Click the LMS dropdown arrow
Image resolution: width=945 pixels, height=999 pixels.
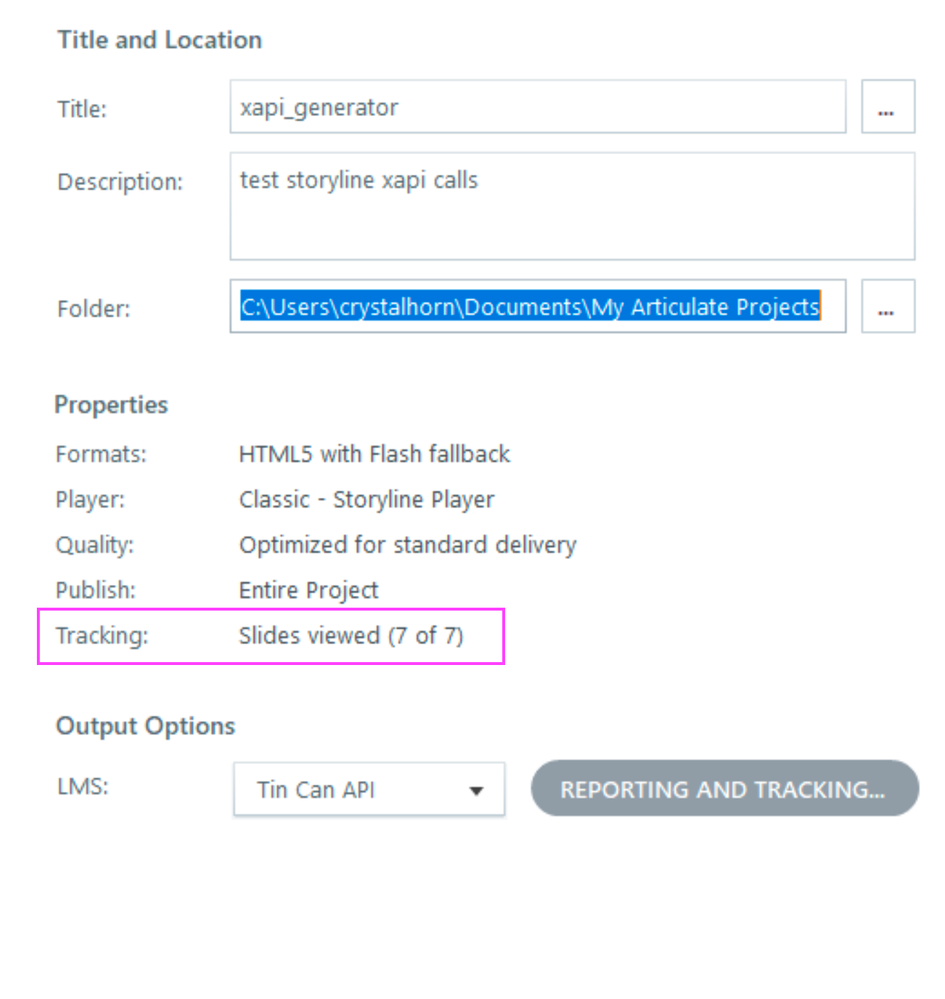pos(476,791)
